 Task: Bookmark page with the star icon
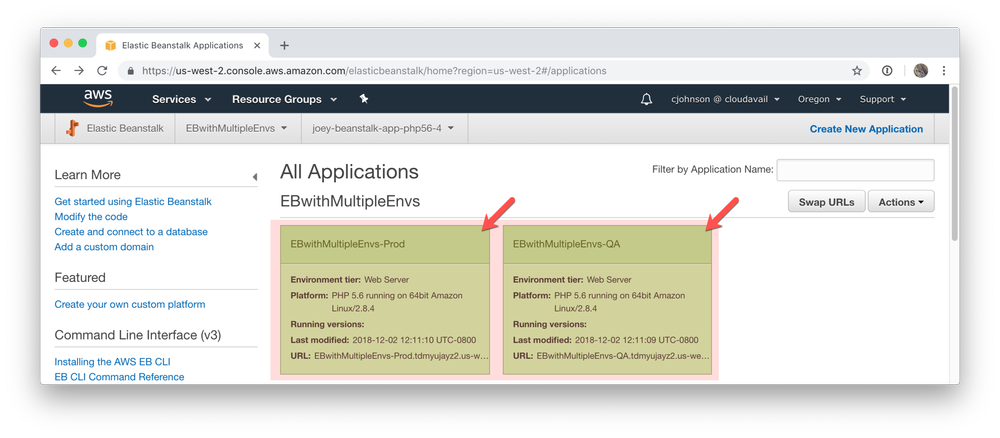point(857,71)
